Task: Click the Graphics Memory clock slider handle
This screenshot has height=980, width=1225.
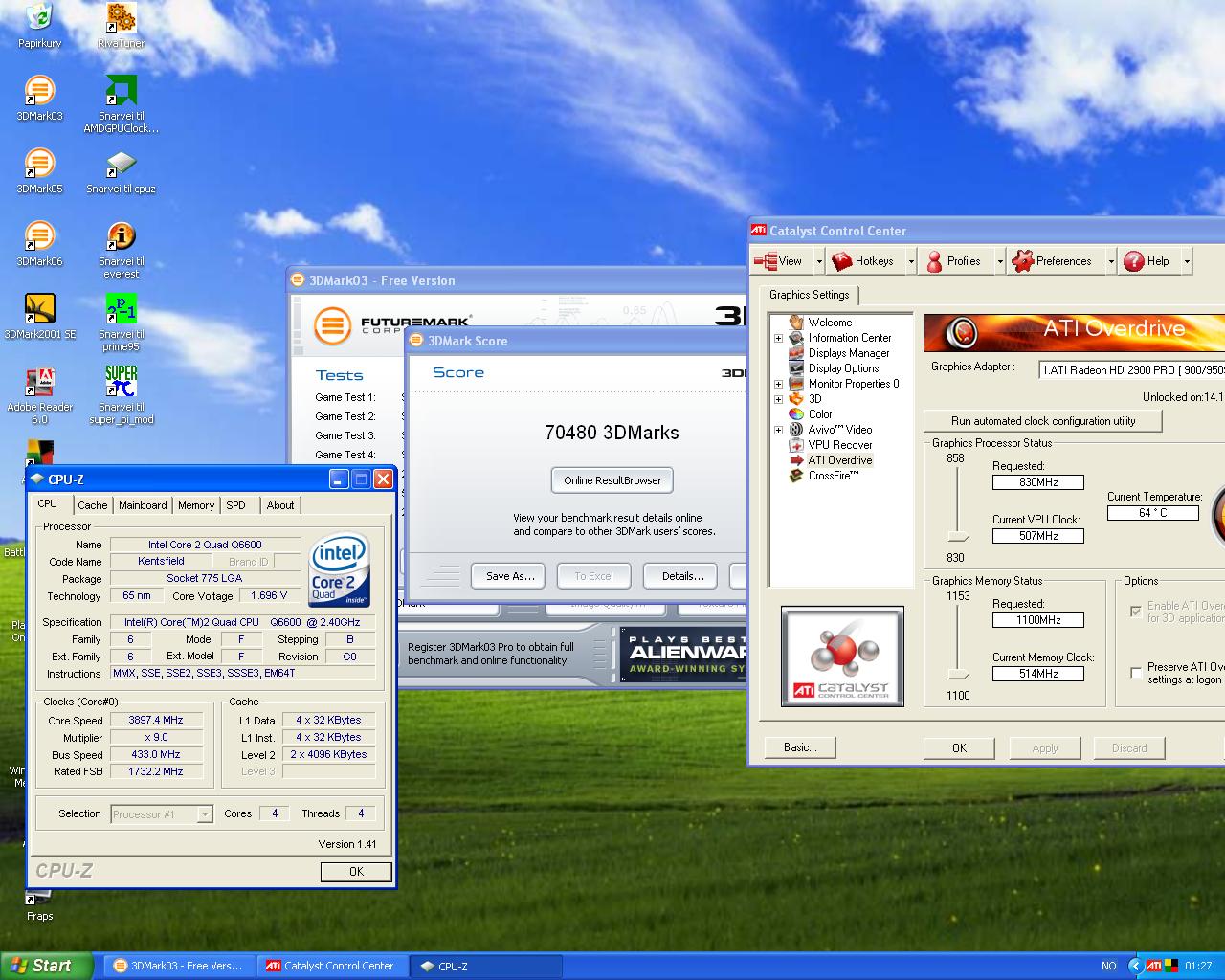Action: (958, 676)
